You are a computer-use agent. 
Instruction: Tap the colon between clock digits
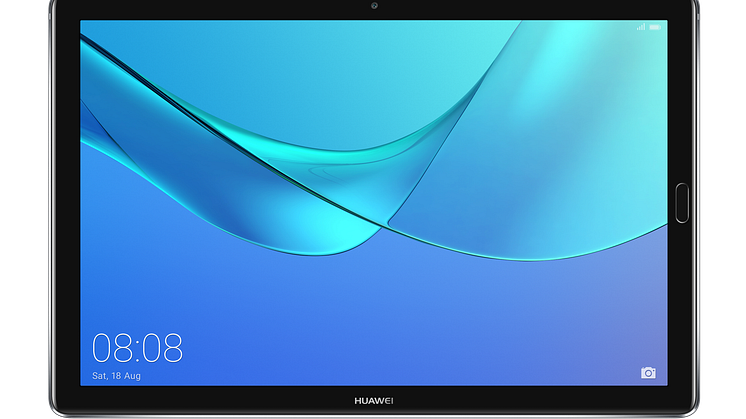(138, 348)
